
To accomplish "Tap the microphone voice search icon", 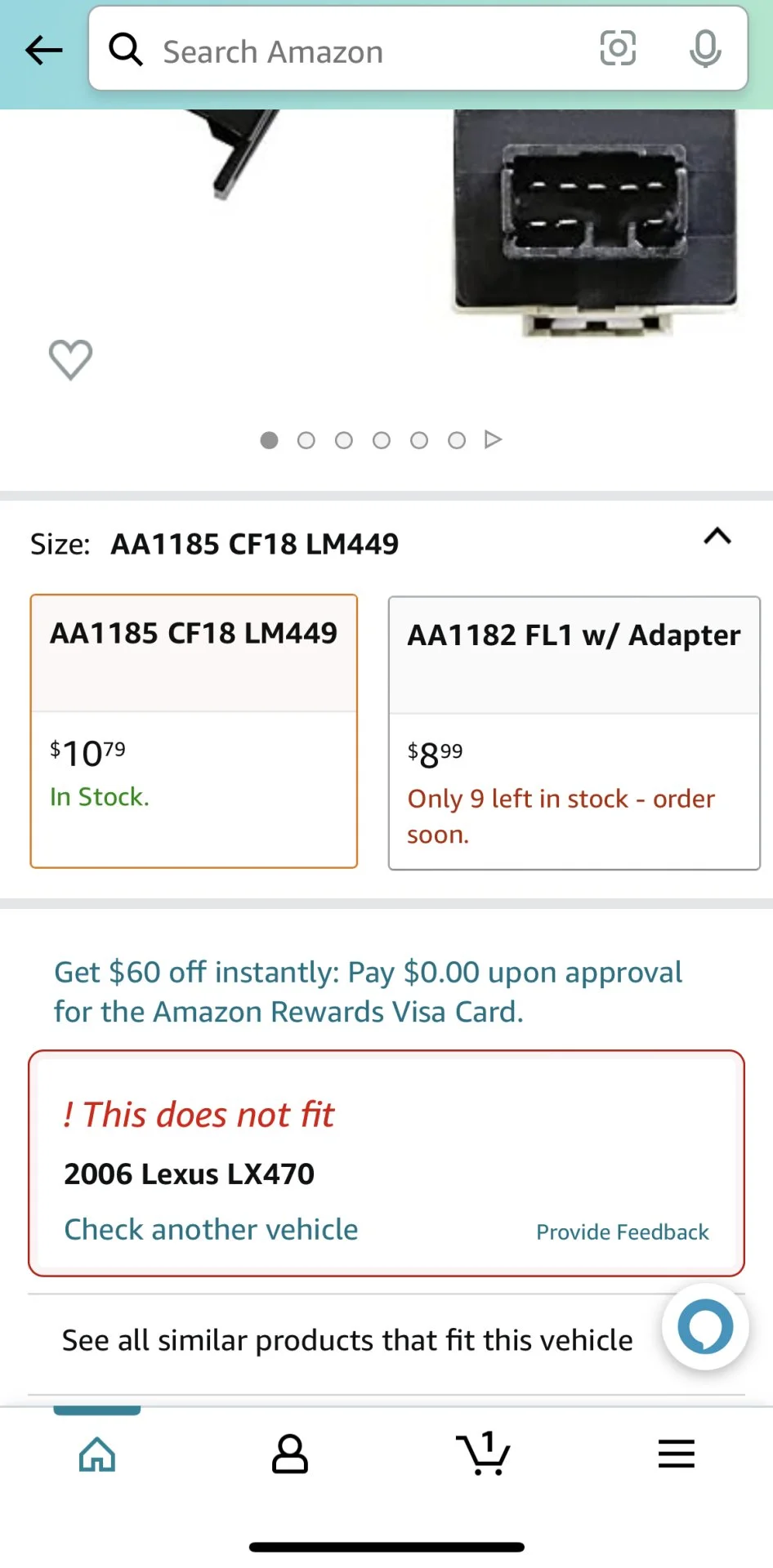I will pyautogui.click(x=705, y=48).
